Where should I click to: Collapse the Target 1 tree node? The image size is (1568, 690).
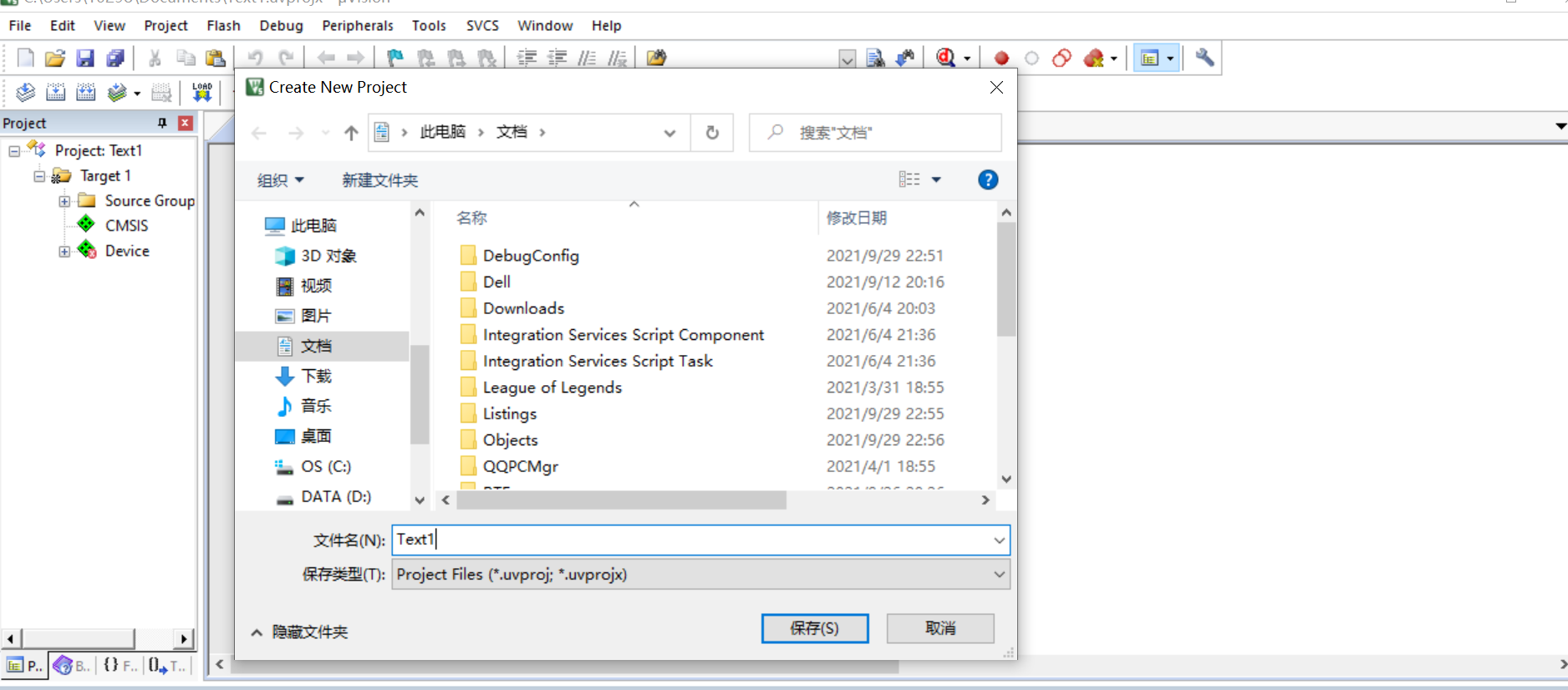click(39, 176)
